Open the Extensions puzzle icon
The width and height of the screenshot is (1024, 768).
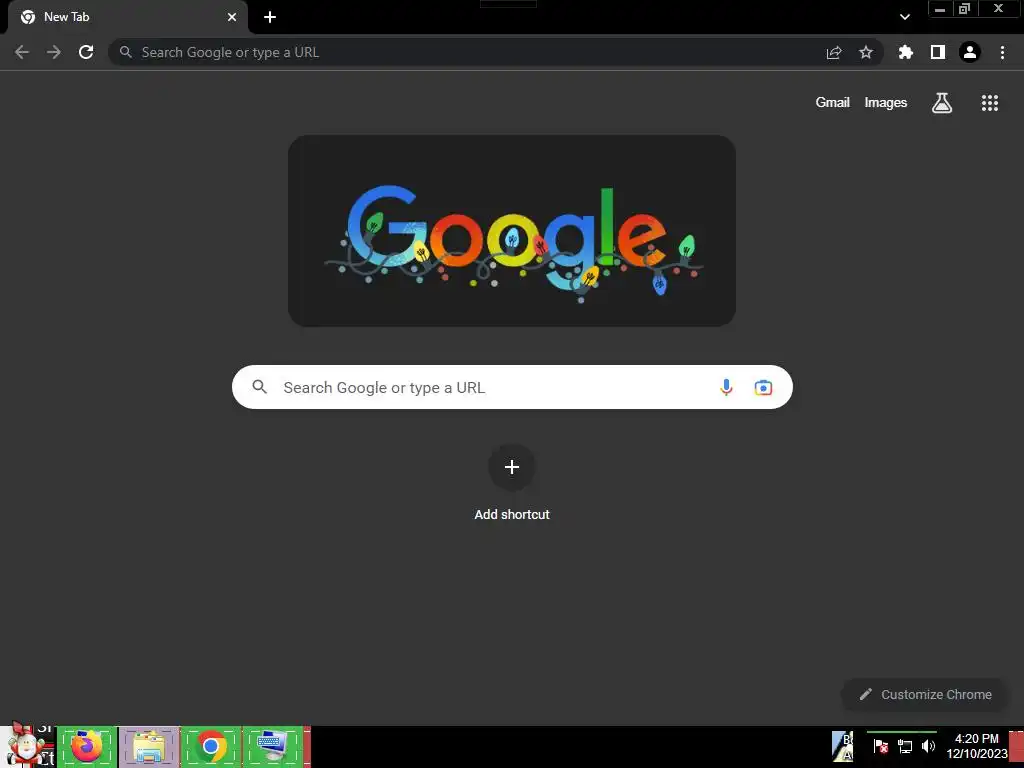pos(906,52)
